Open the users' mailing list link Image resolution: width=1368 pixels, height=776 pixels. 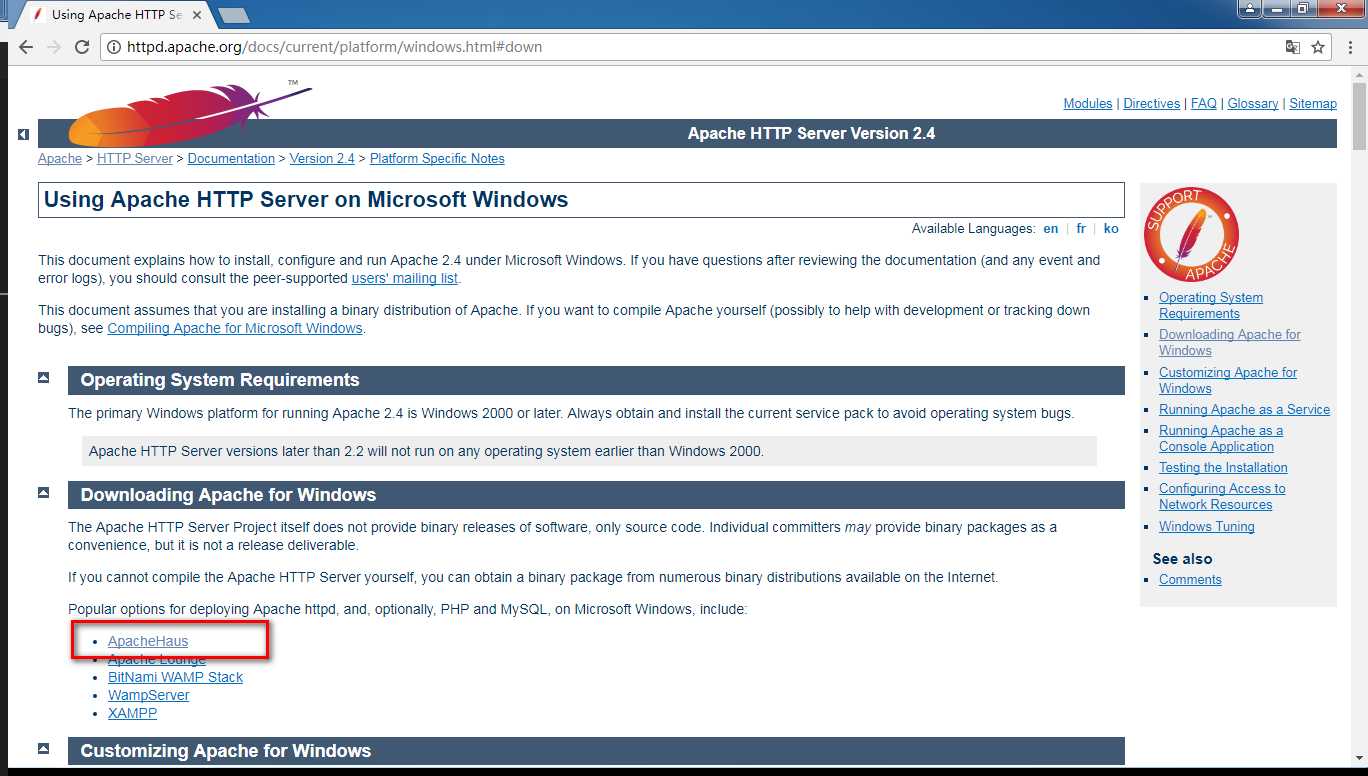tap(405, 279)
